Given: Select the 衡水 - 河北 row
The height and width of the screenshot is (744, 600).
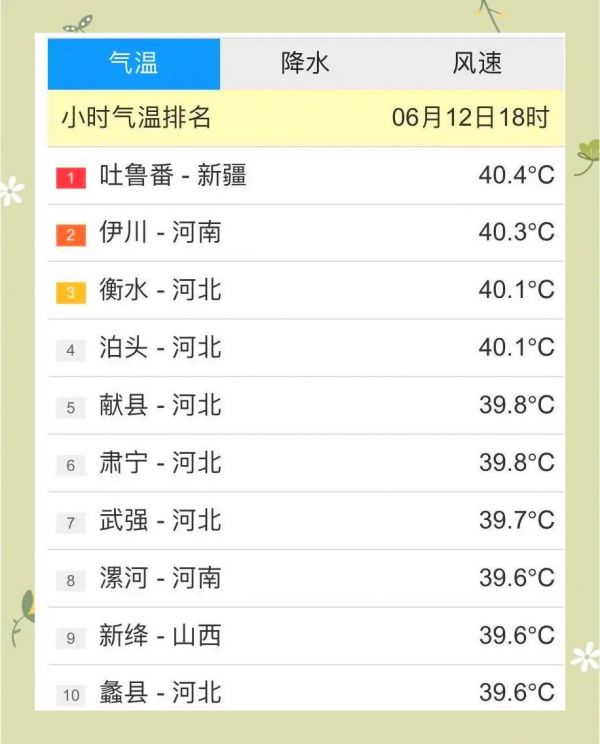Looking at the screenshot, I should (x=306, y=290).
